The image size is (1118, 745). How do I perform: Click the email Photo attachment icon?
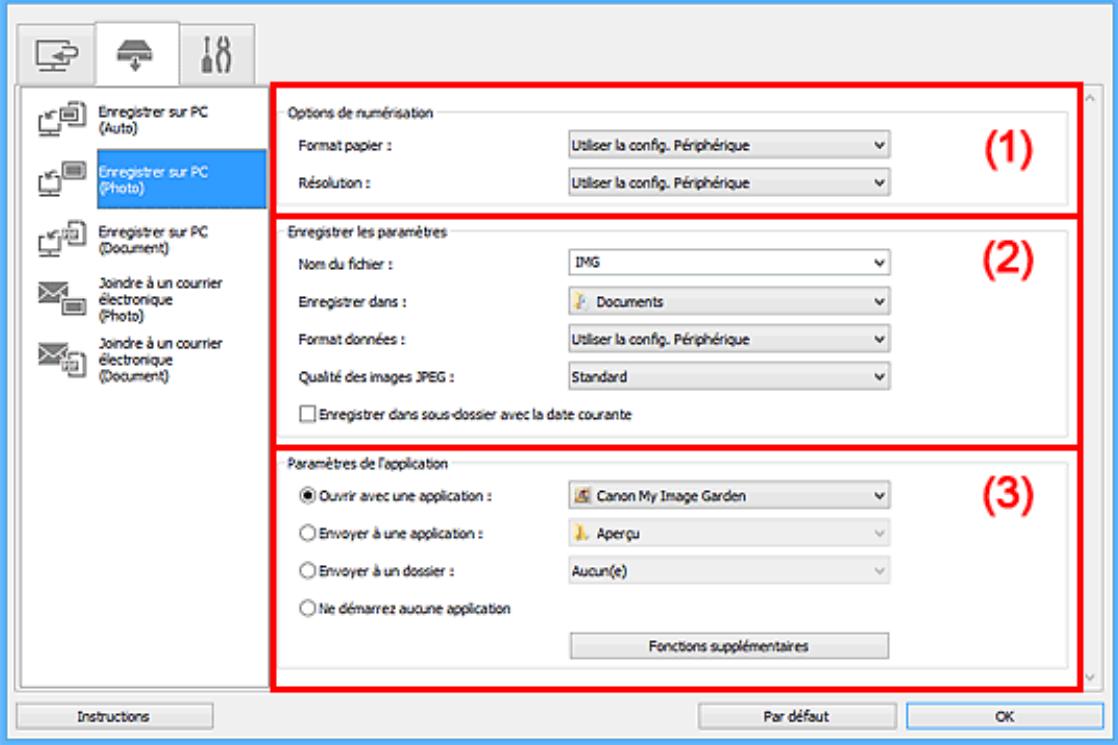[62, 298]
